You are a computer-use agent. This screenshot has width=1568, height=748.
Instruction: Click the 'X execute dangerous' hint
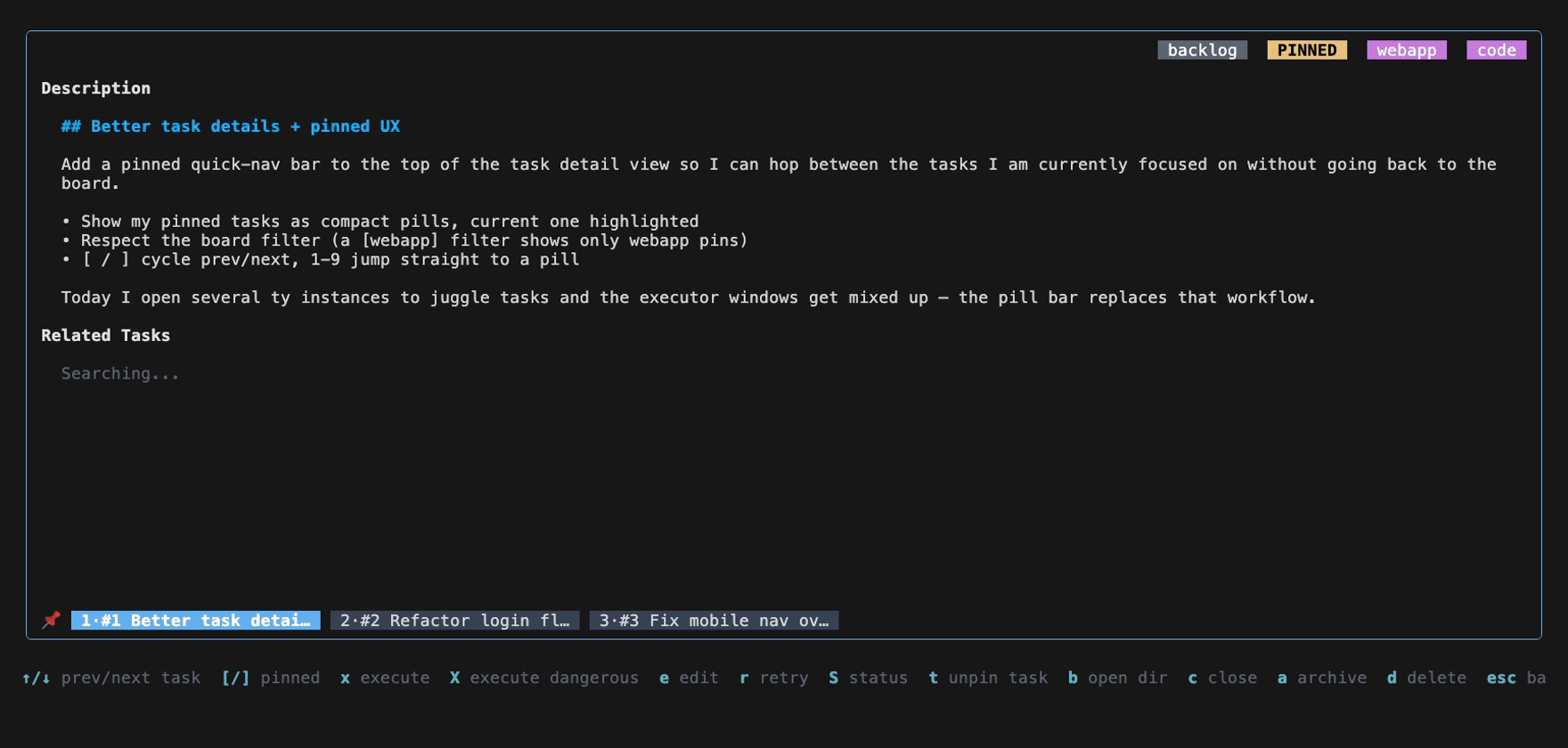click(544, 679)
